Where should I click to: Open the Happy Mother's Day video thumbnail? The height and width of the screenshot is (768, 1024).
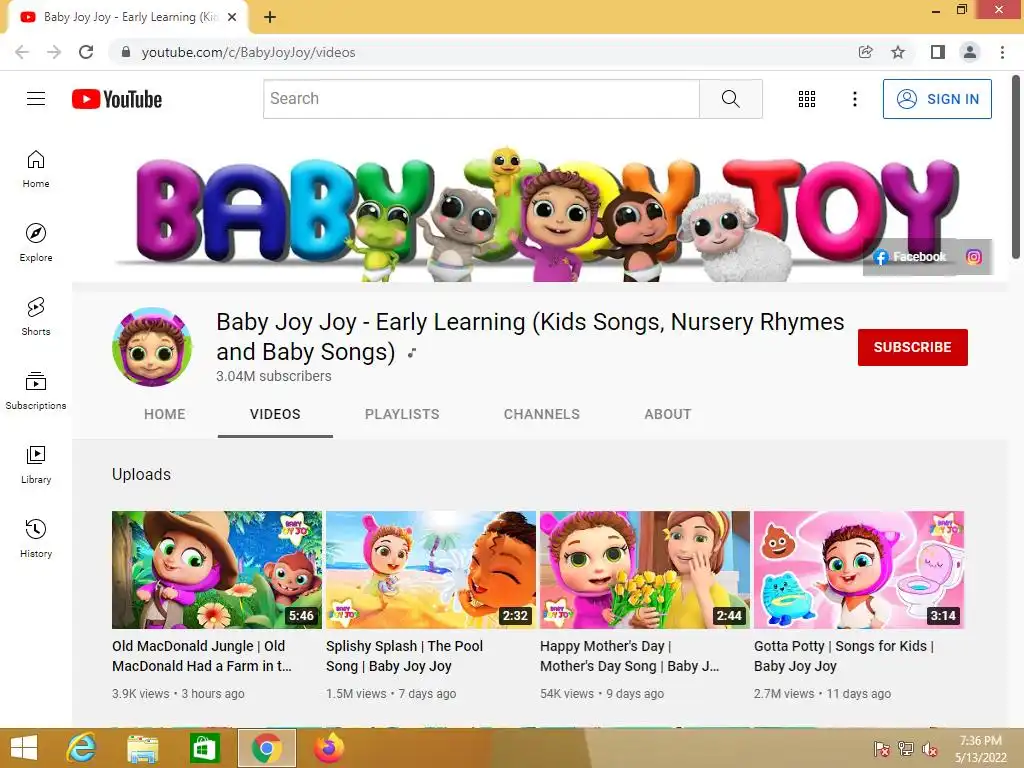[645, 570]
